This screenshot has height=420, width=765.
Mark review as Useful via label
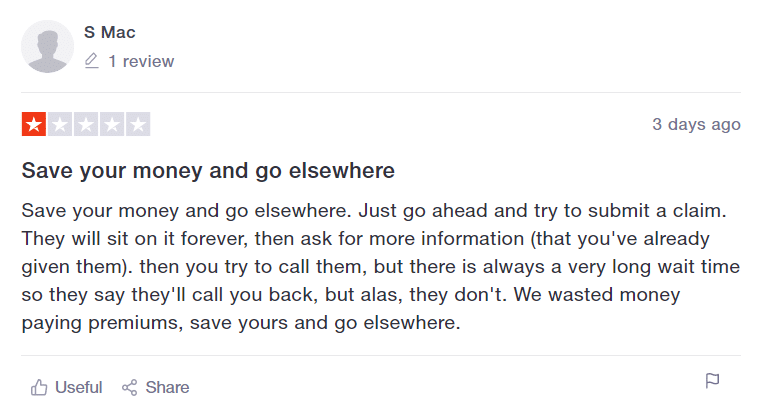[79, 387]
